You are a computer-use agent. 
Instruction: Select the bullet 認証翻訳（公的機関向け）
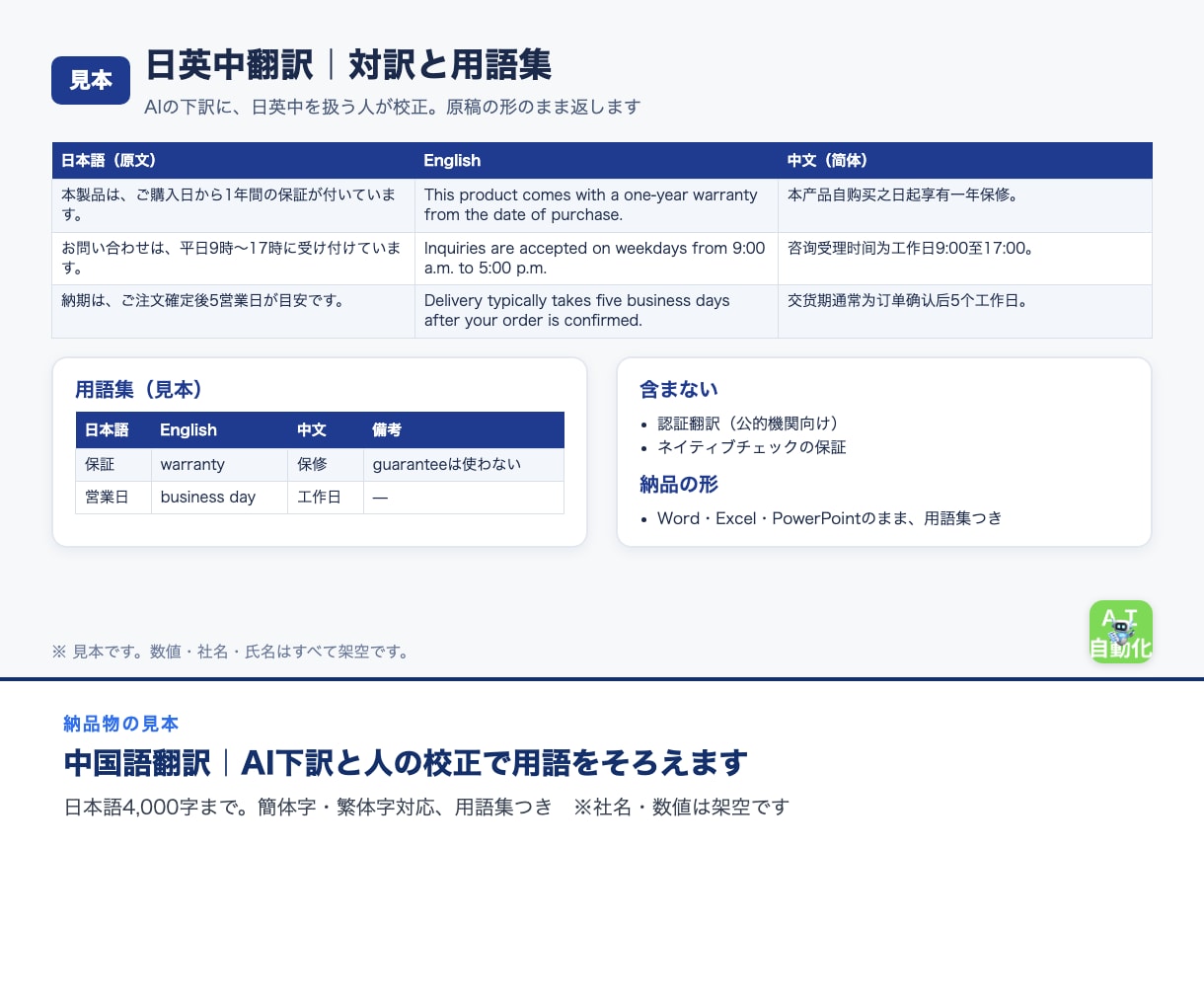click(x=748, y=424)
